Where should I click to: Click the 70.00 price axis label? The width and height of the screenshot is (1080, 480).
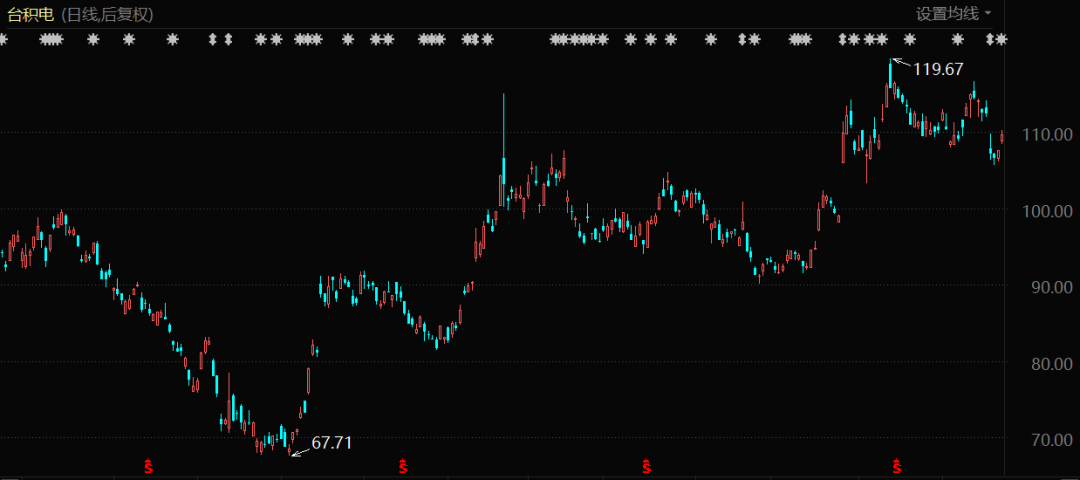(1049, 440)
